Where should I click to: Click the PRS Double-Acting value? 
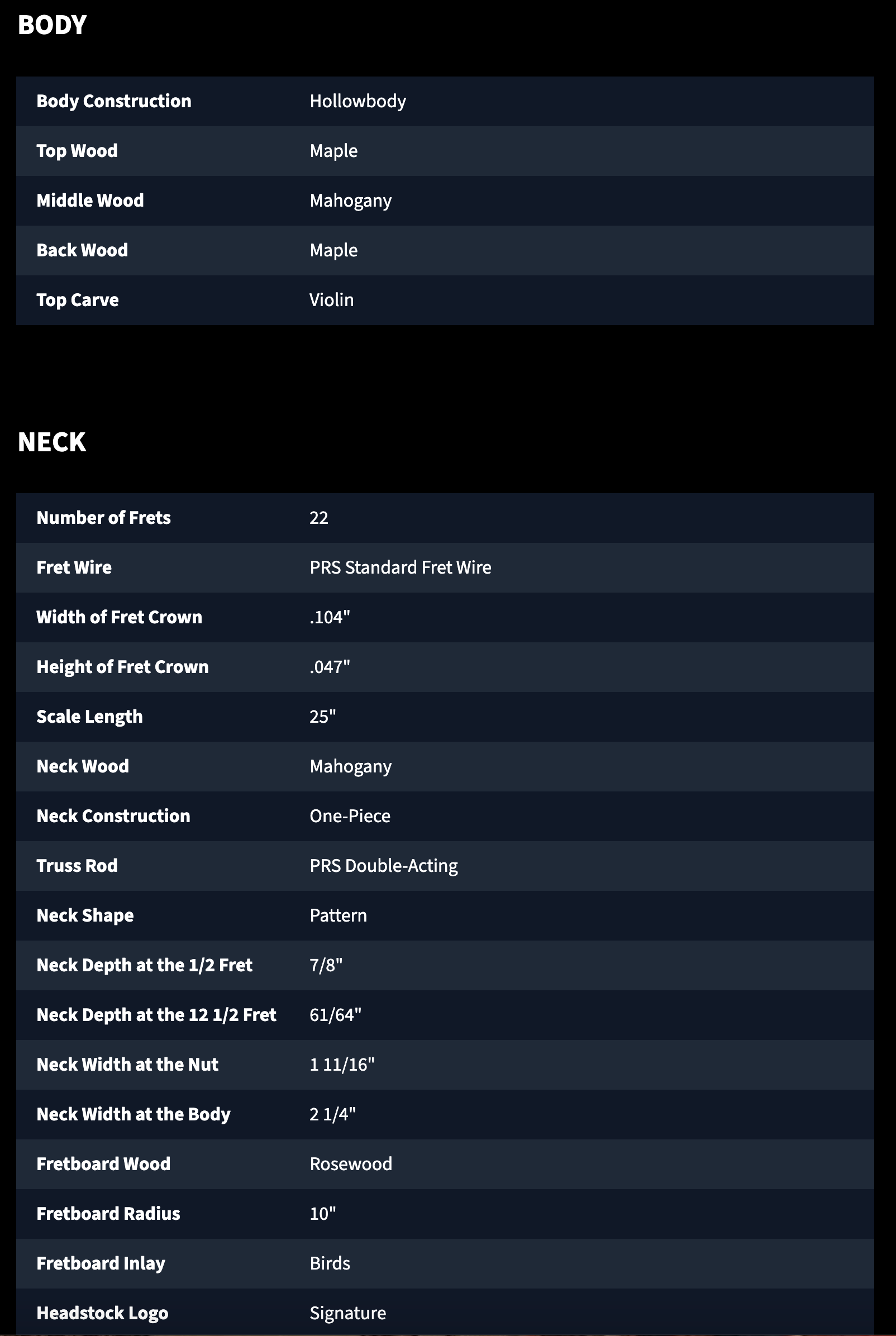[x=383, y=866]
